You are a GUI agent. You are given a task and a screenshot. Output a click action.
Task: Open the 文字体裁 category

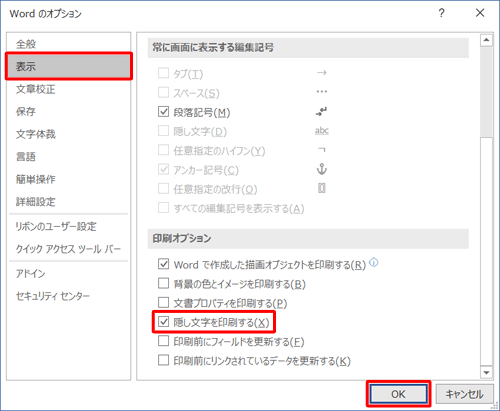click(69, 134)
